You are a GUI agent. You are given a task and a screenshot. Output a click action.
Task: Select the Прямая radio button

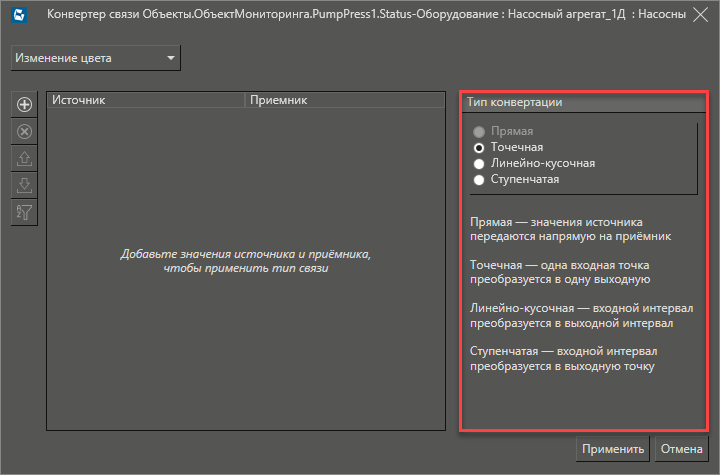480,131
